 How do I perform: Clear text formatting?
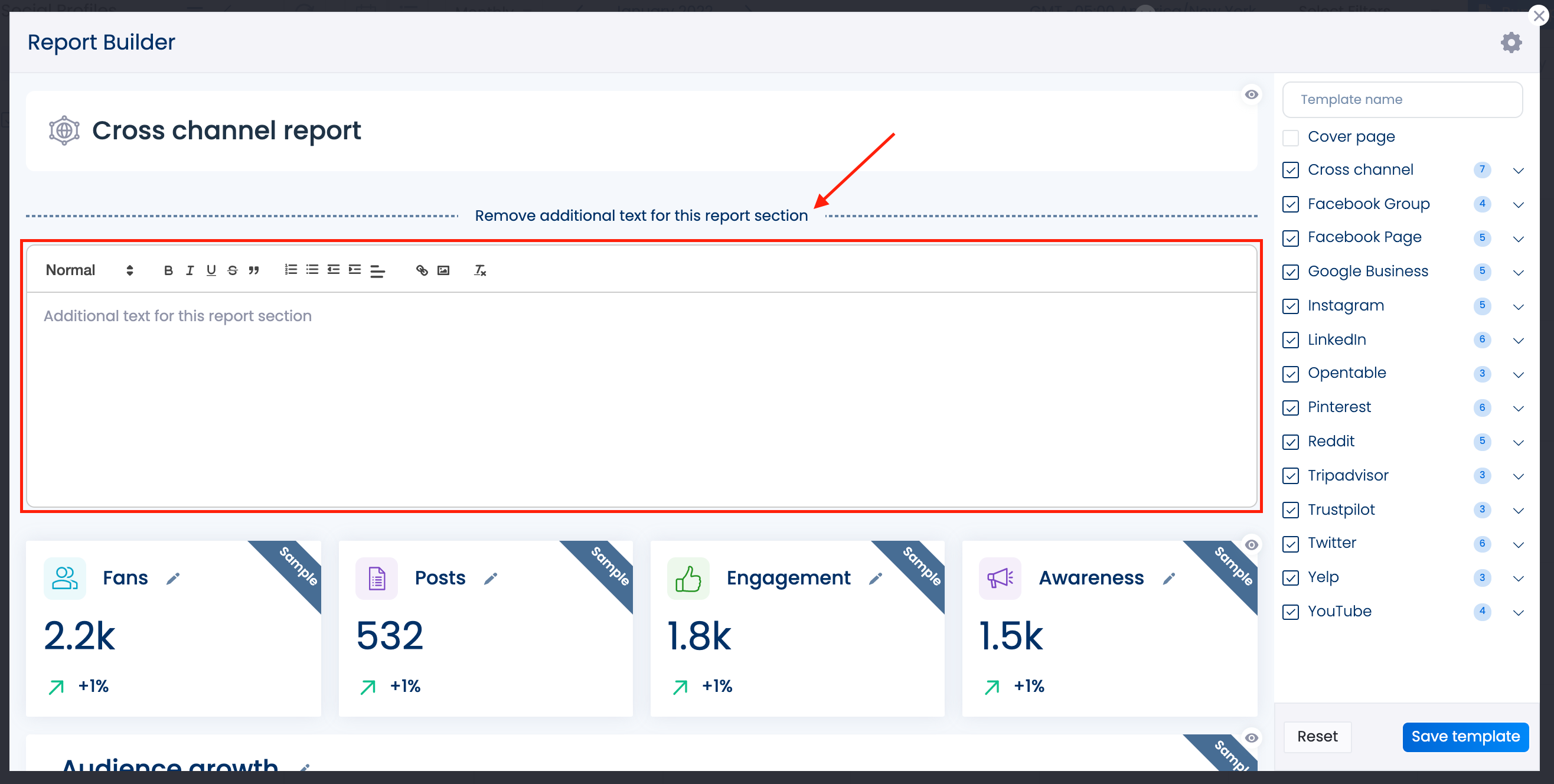(x=480, y=270)
